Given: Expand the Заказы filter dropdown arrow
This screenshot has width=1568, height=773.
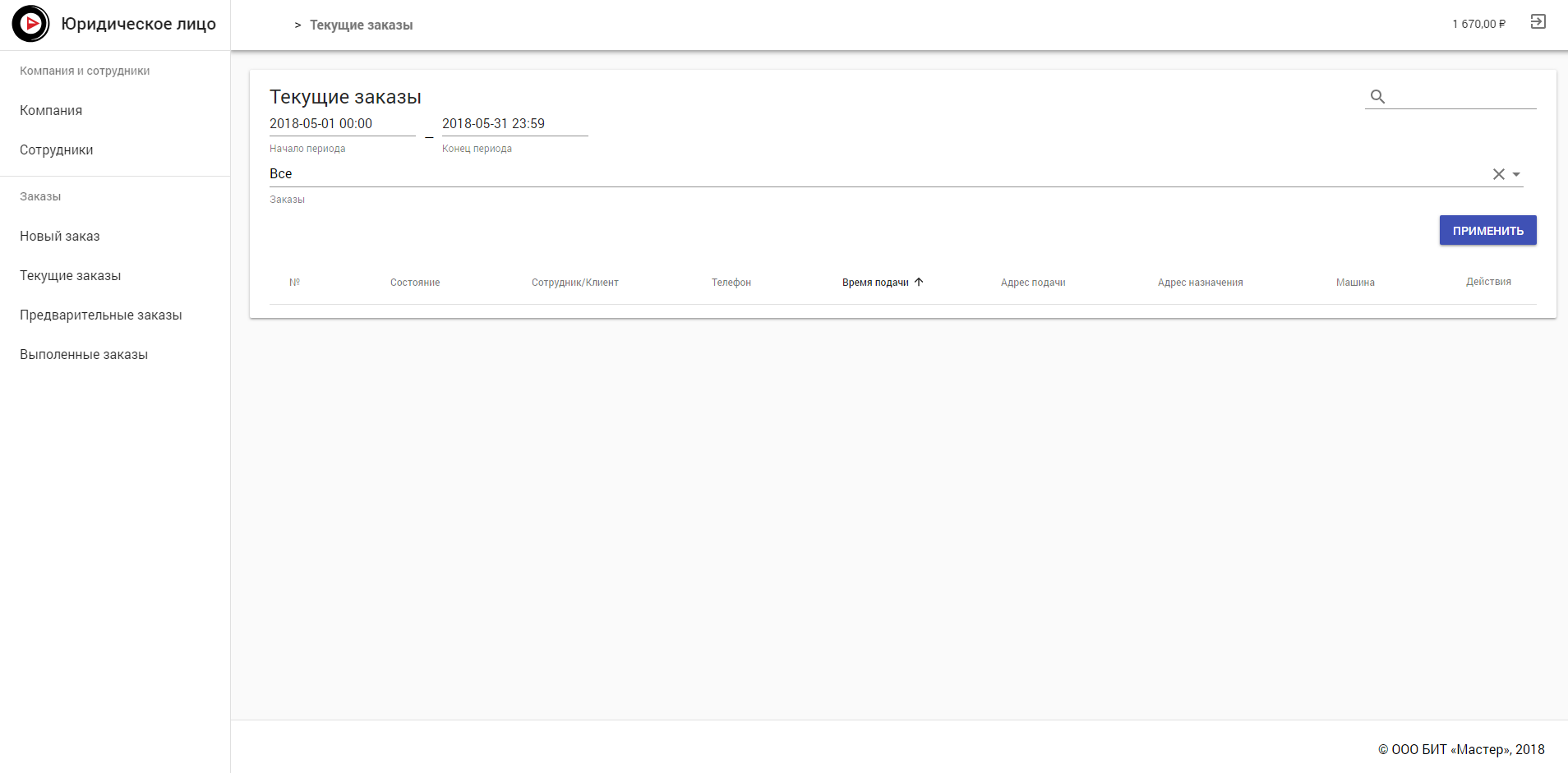Looking at the screenshot, I should tap(1516, 174).
